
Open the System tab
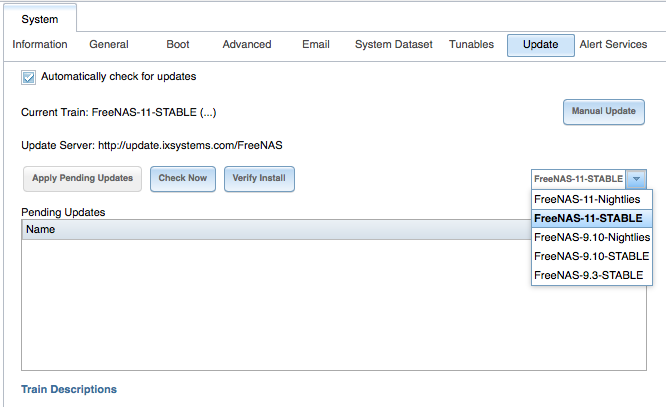pyautogui.click(x=40, y=19)
